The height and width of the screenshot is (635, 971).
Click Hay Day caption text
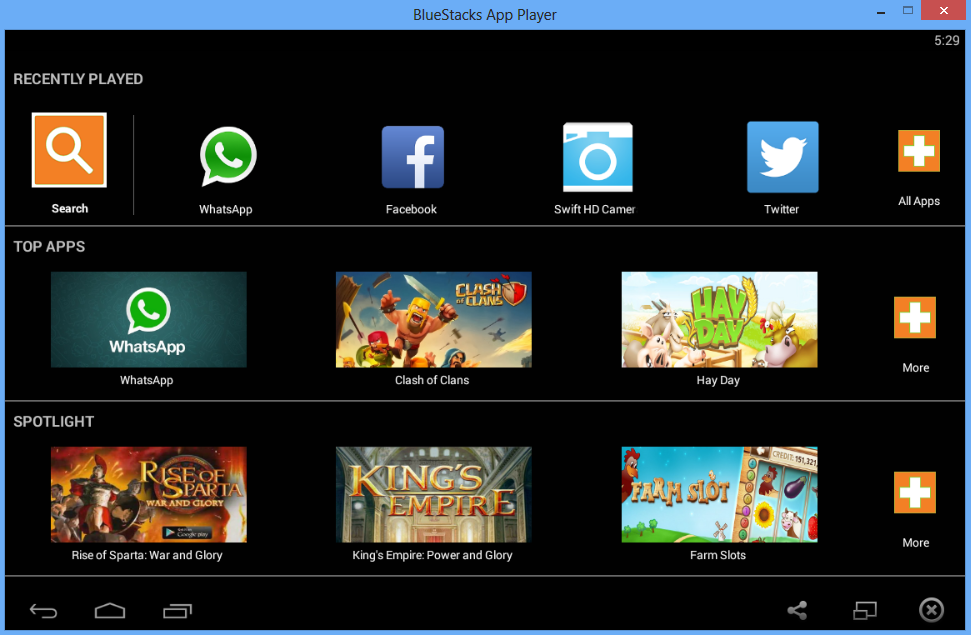pos(718,380)
